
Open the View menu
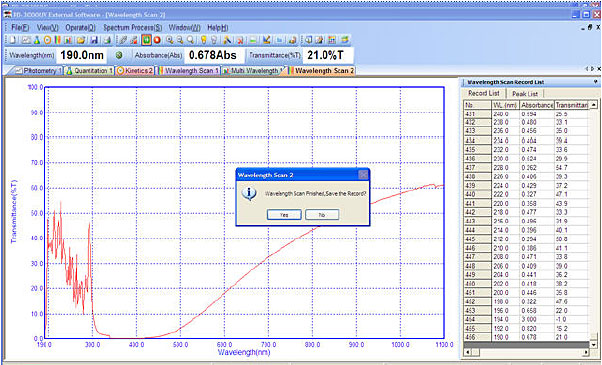(x=48, y=28)
